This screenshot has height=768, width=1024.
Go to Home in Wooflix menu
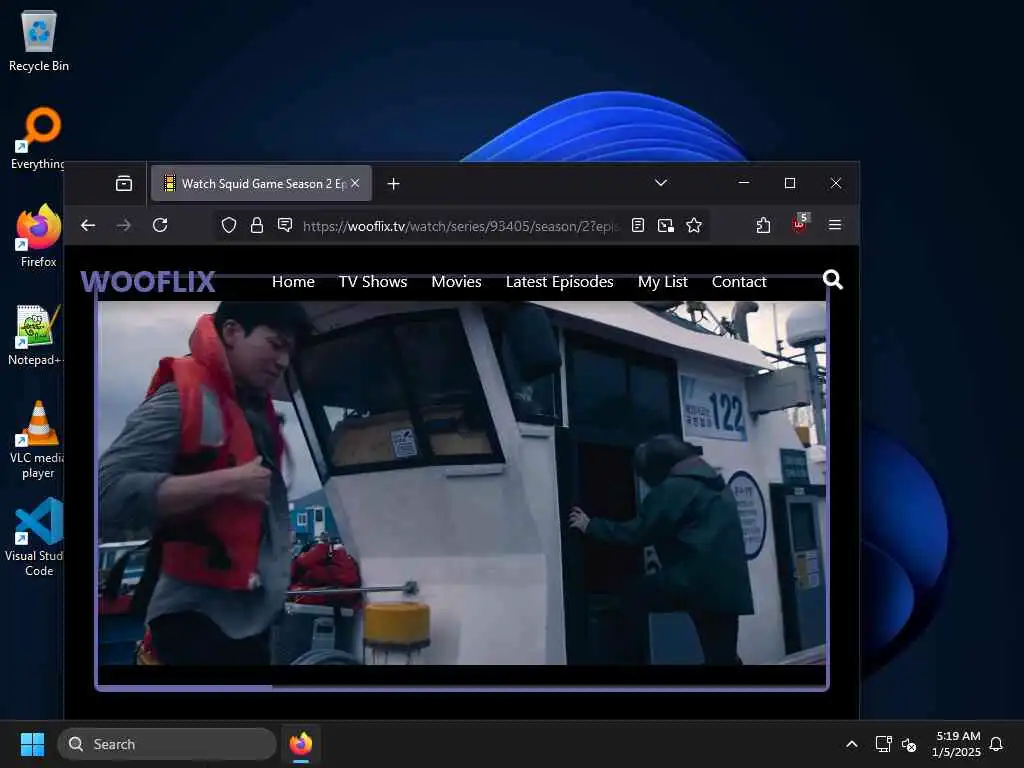point(293,281)
